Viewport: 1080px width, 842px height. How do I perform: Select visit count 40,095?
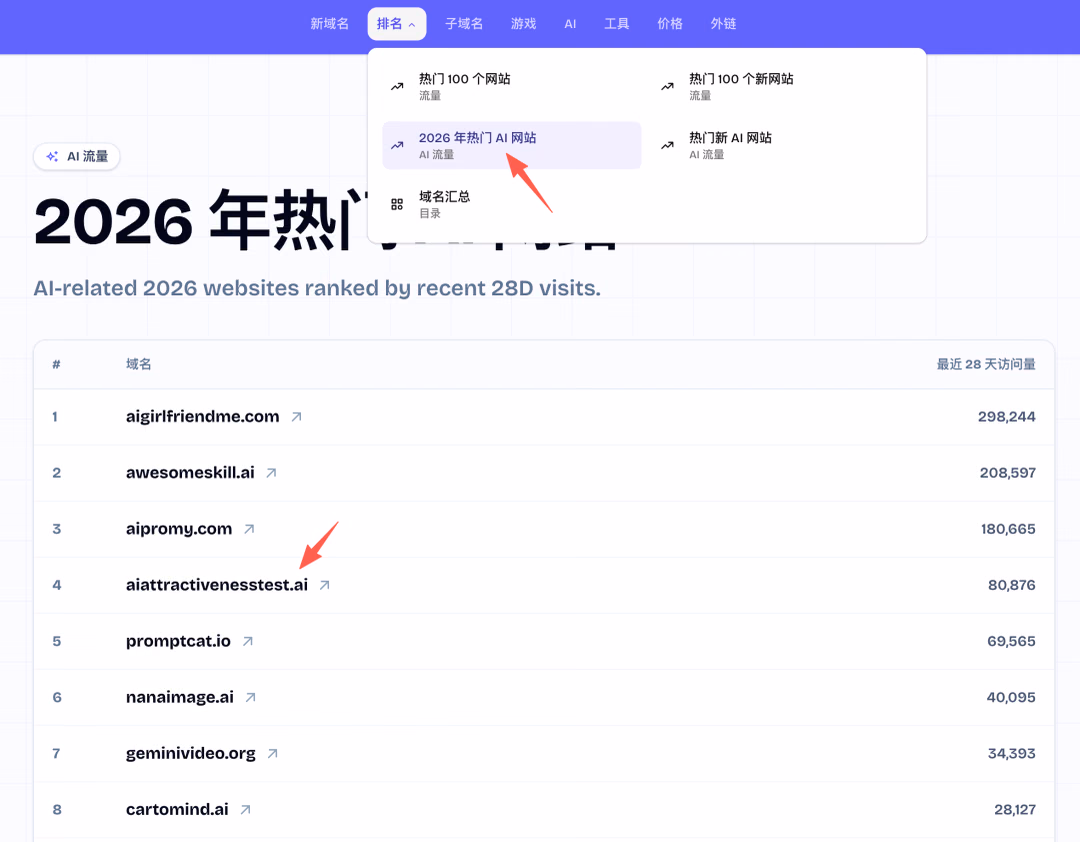pyautogui.click(x=1011, y=697)
